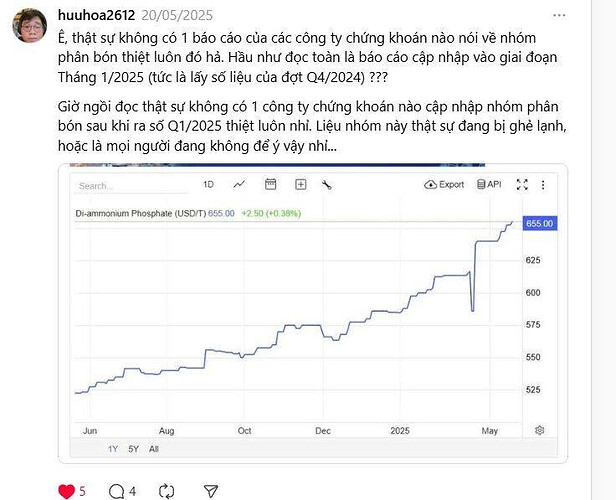Viewport: 616px width, 500px height.
Task: Open the chart type line icon
Action: tap(239, 185)
